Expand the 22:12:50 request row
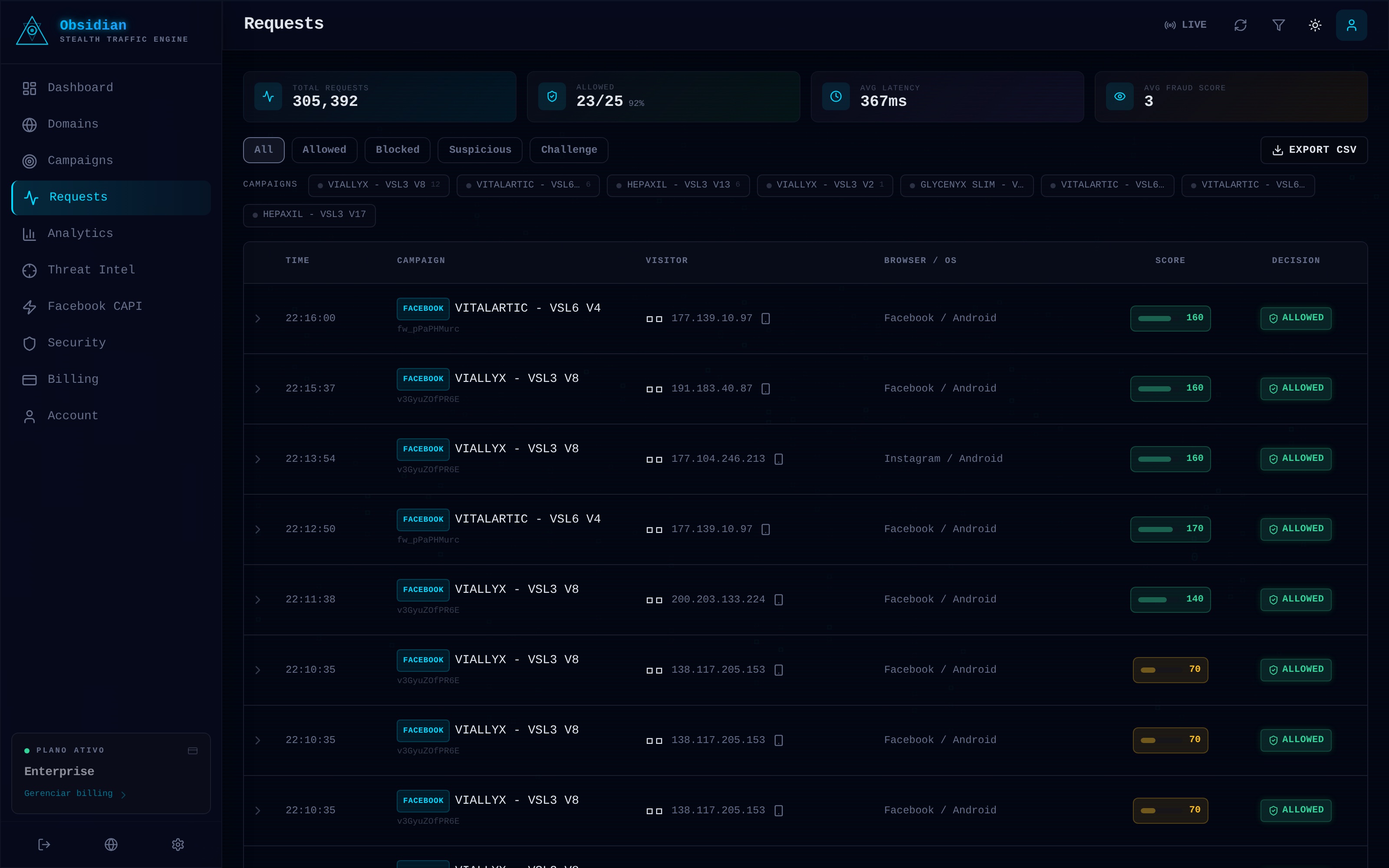Image resolution: width=1389 pixels, height=868 pixels. coord(258,530)
